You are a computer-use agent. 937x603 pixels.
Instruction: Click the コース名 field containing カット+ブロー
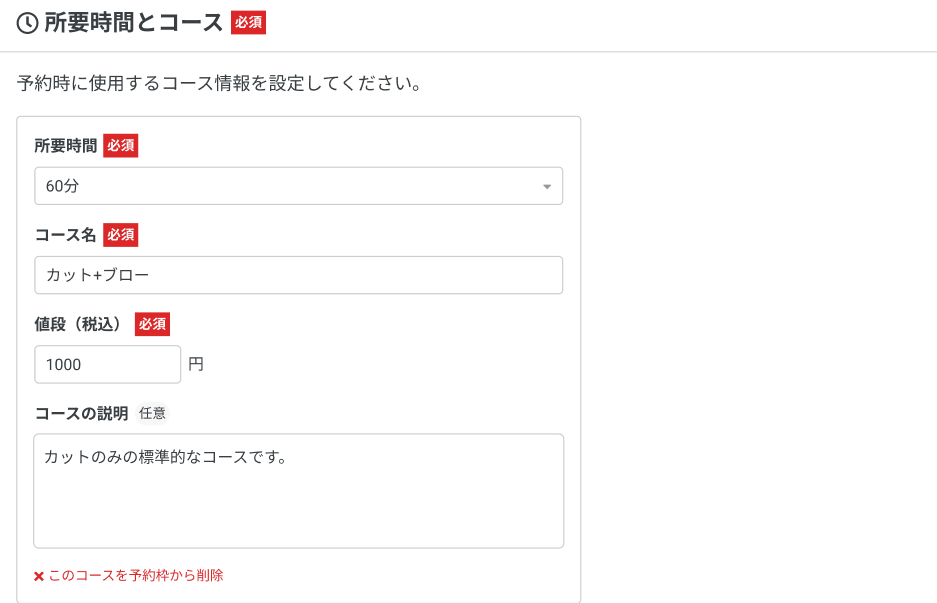298,275
